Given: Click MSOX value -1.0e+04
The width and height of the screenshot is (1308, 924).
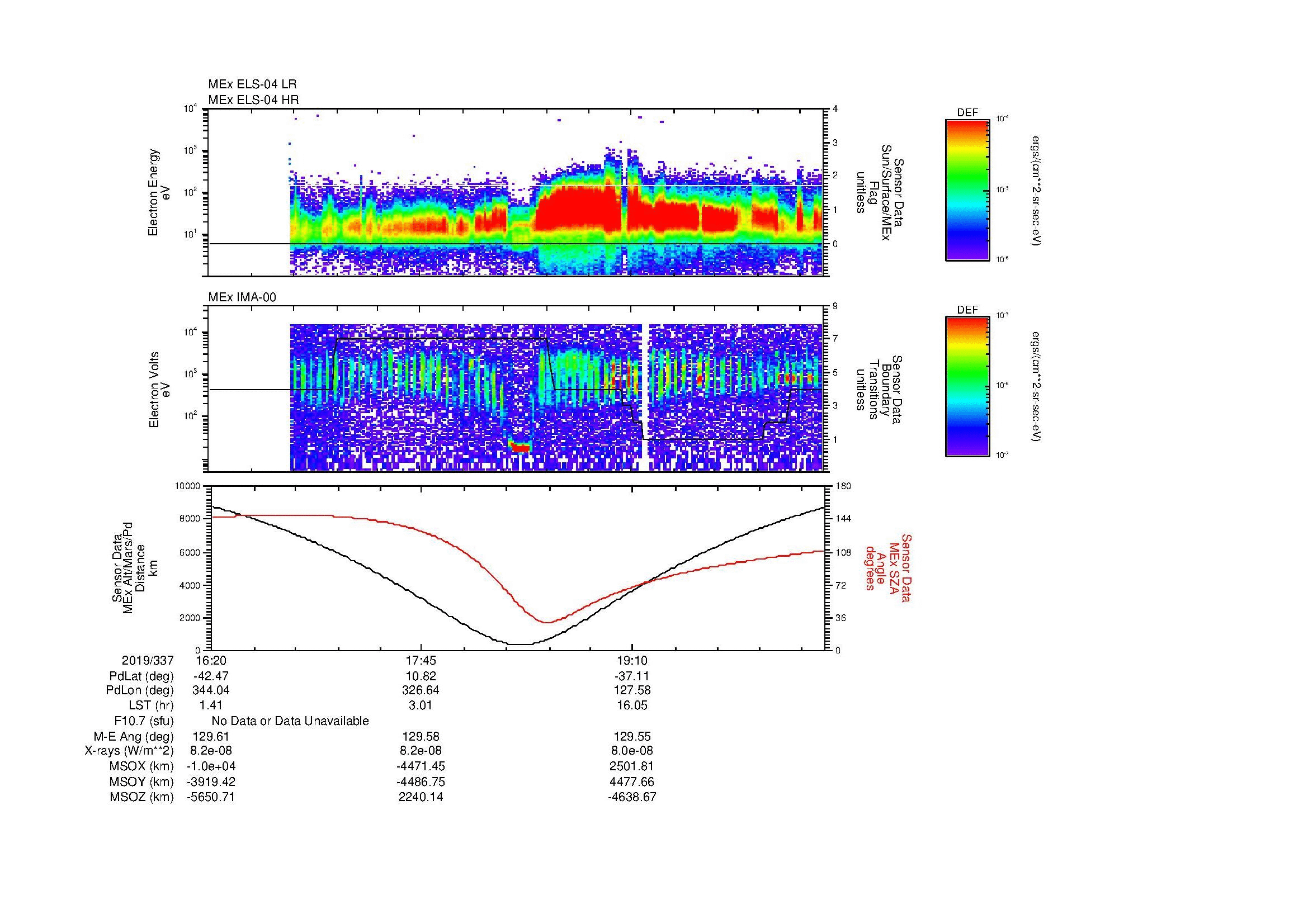Looking at the screenshot, I should click(x=211, y=766).
